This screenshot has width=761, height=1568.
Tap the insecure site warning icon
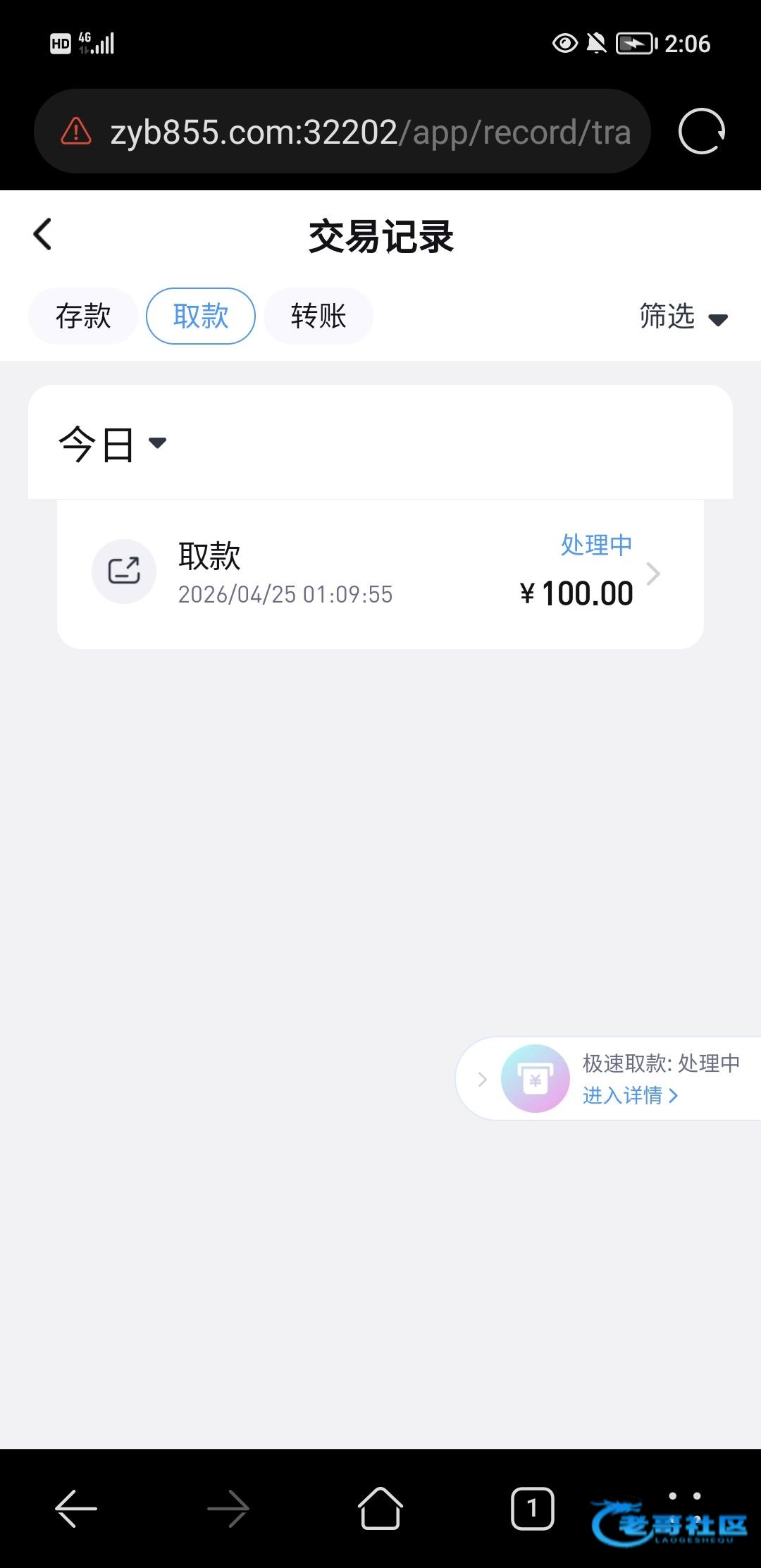click(x=76, y=132)
